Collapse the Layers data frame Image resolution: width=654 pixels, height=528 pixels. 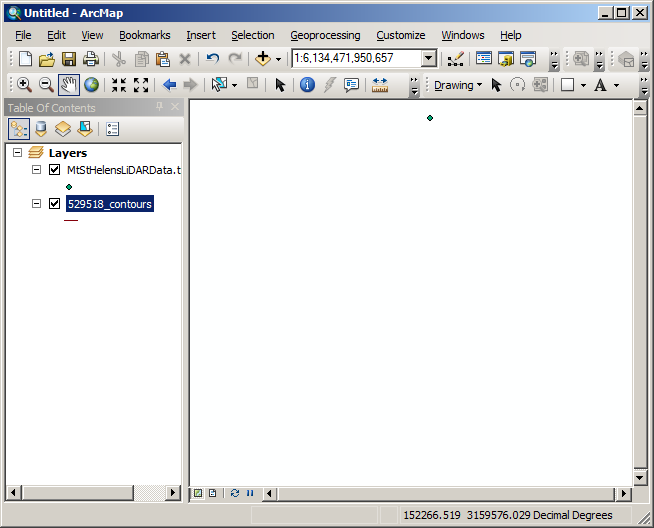(x=18, y=153)
